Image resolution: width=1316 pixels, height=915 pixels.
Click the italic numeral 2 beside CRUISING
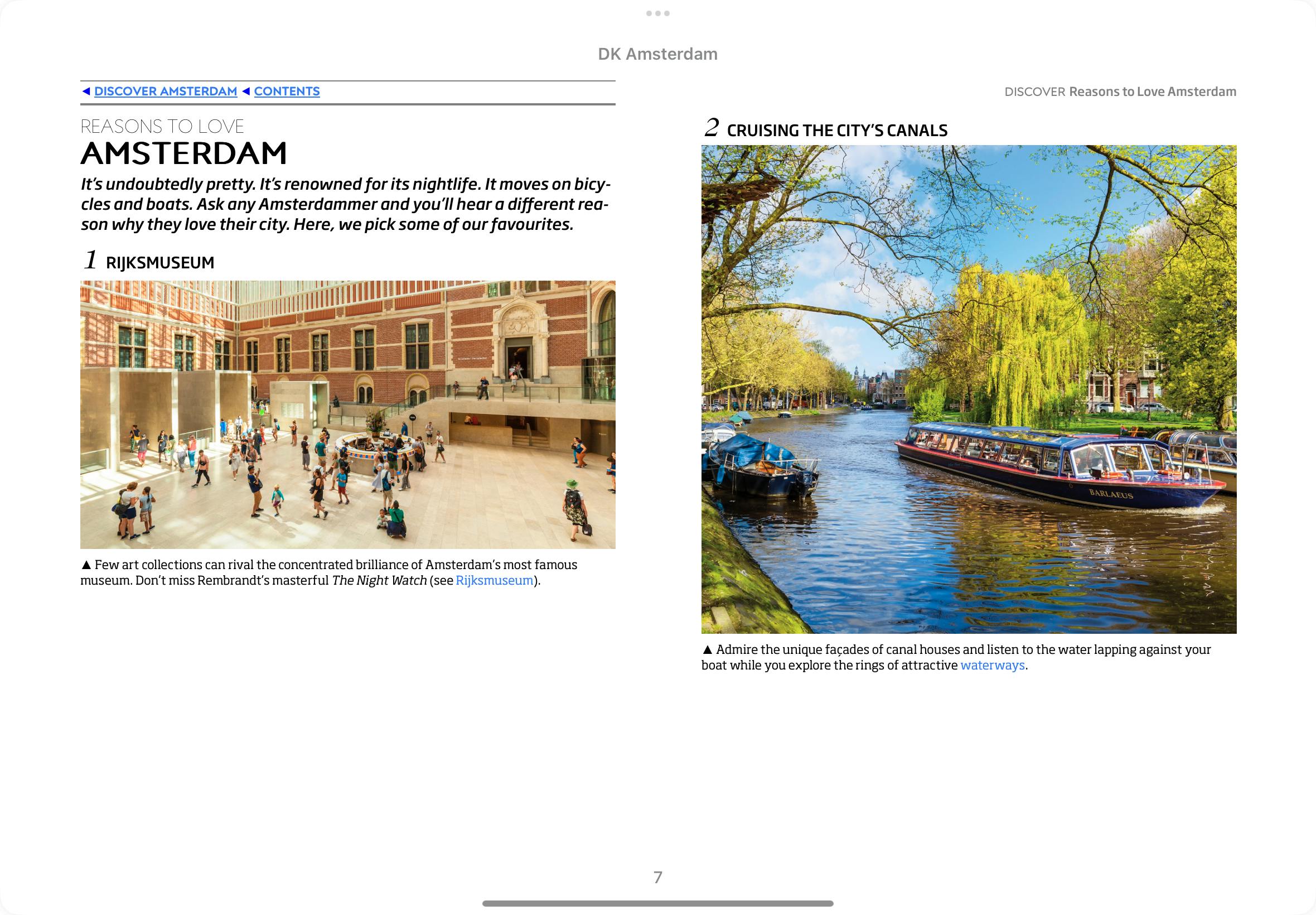point(711,127)
